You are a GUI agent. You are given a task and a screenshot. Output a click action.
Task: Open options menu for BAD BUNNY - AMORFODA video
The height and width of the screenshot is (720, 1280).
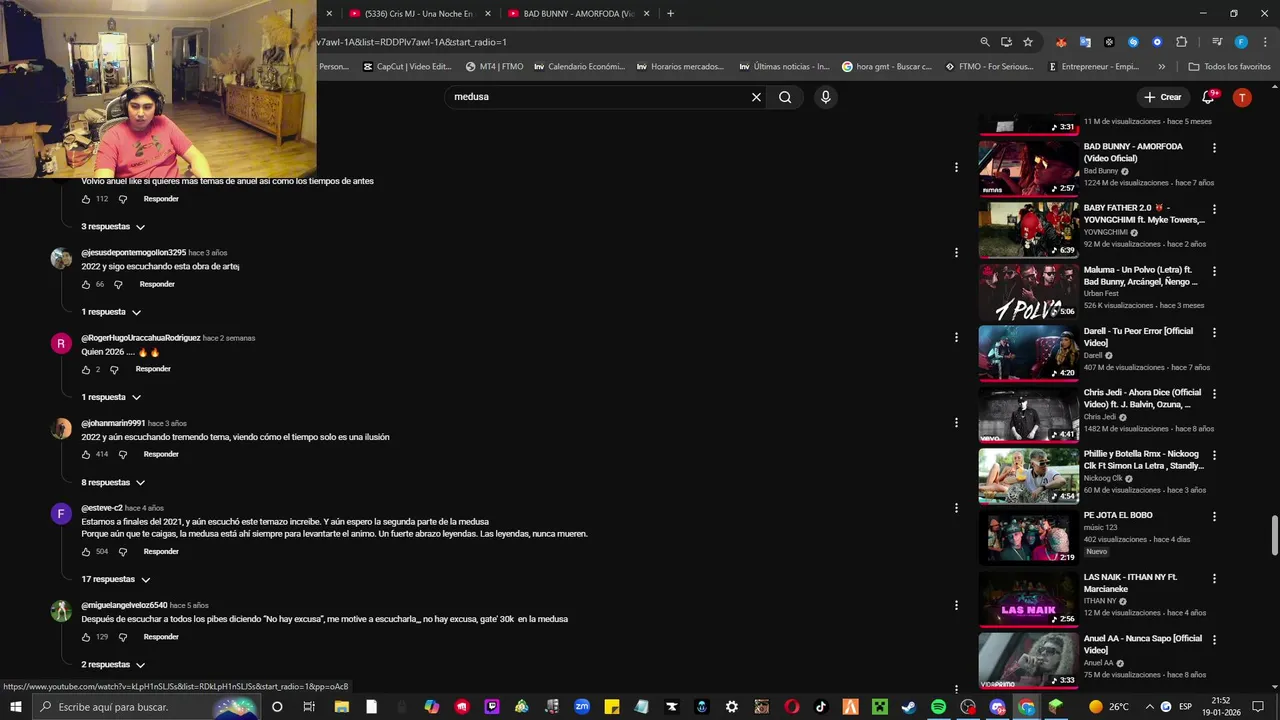pyautogui.click(x=1214, y=148)
